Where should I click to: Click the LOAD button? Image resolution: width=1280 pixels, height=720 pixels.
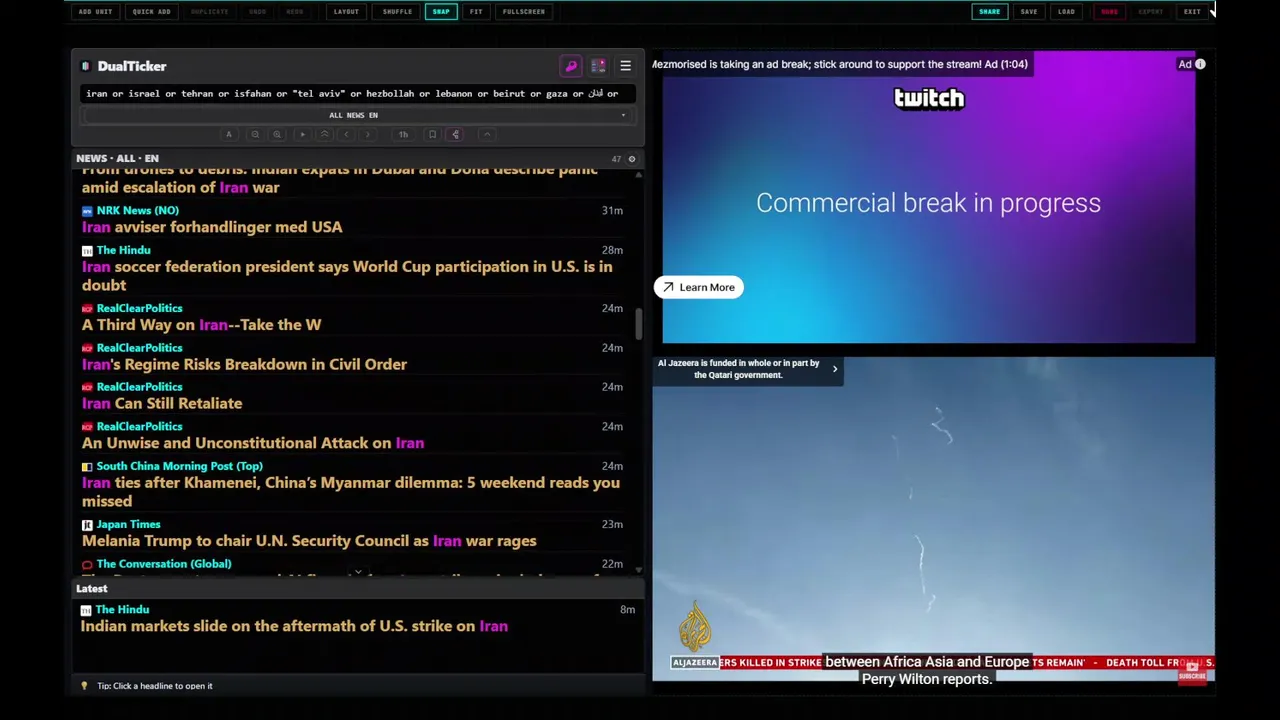pos(1066,12)
